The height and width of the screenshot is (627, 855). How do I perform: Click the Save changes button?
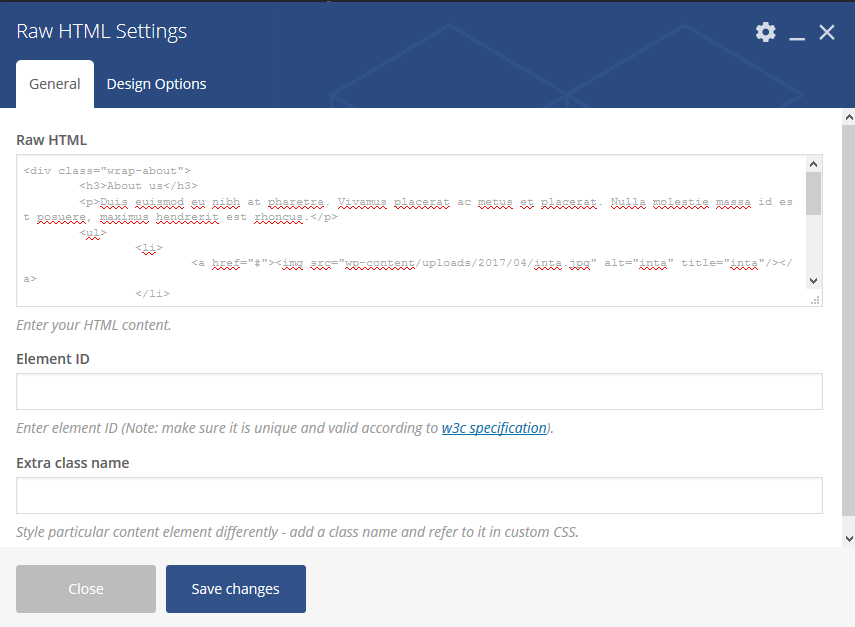coord(236,589)
